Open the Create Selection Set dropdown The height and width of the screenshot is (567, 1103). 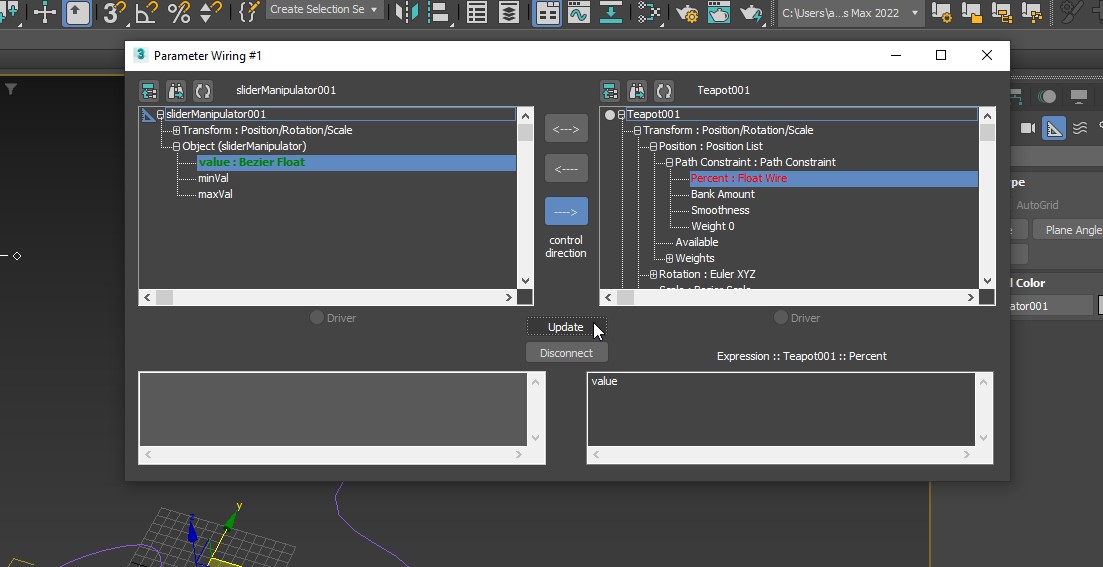point(374,10)
